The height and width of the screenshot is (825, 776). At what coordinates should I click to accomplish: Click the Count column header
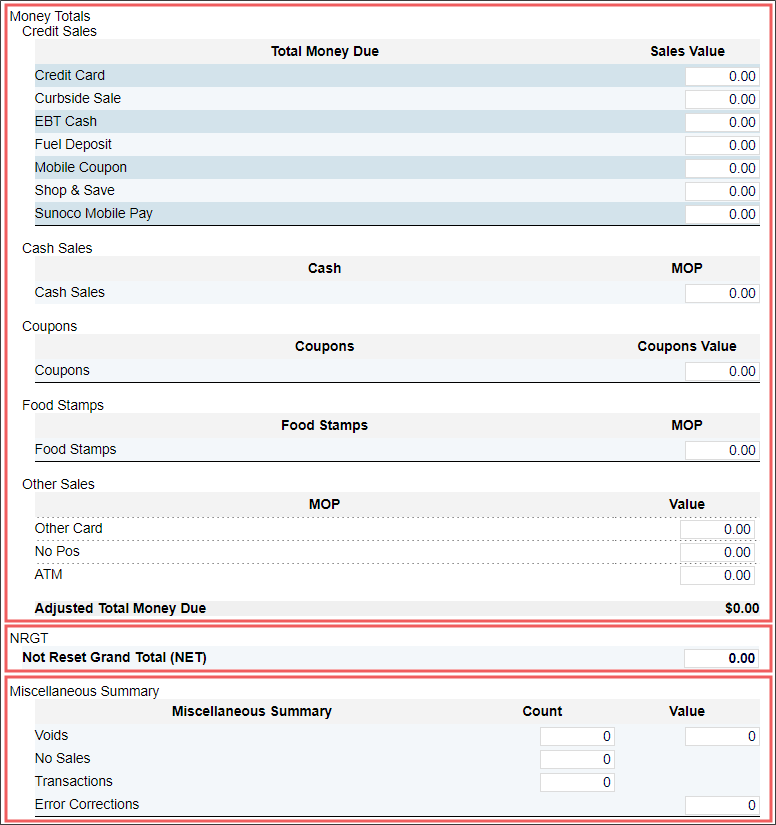(x=542, y=712)
